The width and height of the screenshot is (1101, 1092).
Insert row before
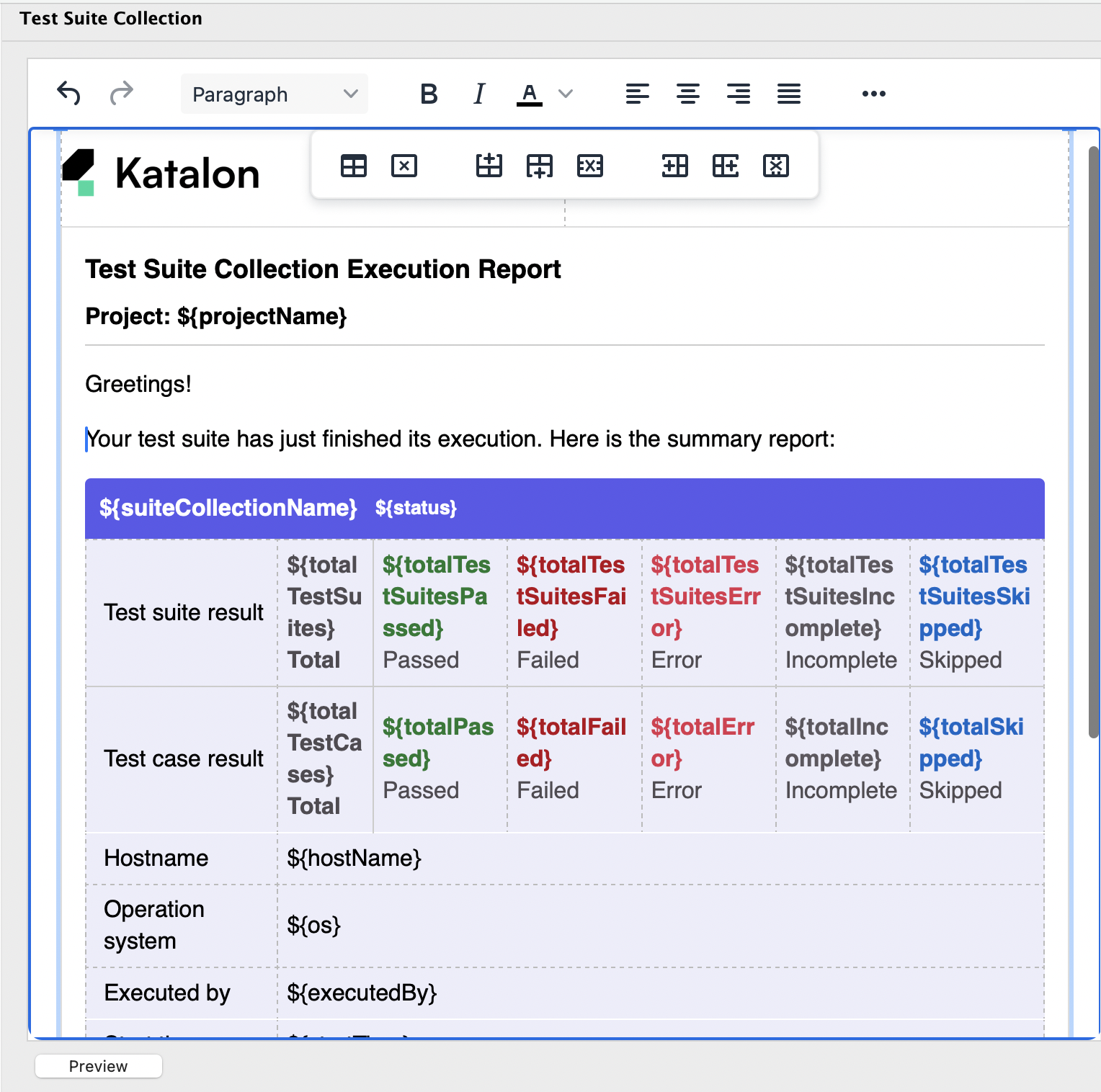pyautogui.click(x=489, y=166)
